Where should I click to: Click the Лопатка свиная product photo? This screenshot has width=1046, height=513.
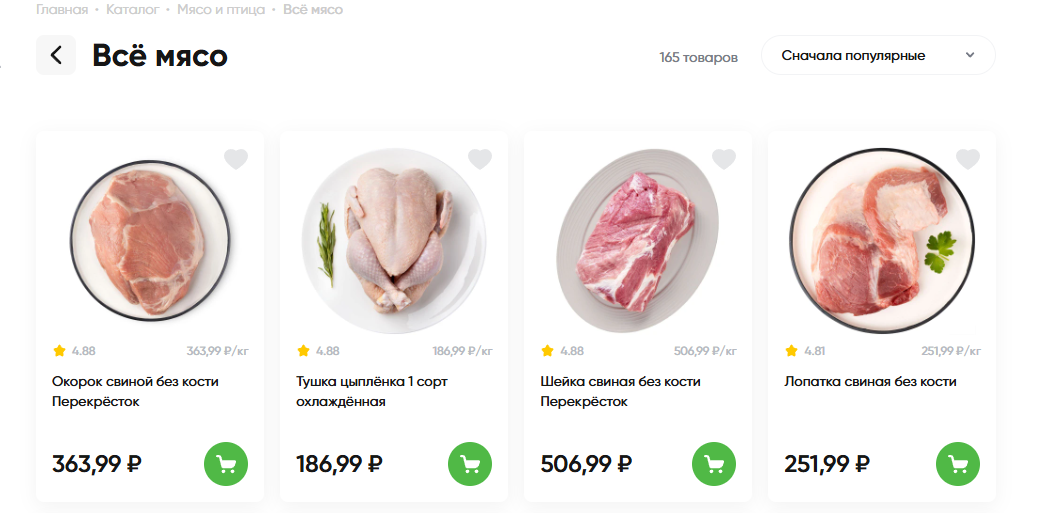[x=882, y=240]
